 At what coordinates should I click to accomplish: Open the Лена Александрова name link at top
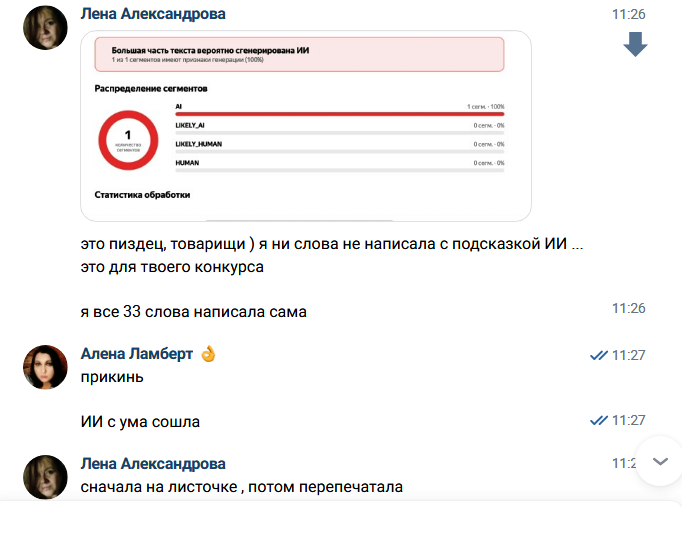click(x=153, y=14)
